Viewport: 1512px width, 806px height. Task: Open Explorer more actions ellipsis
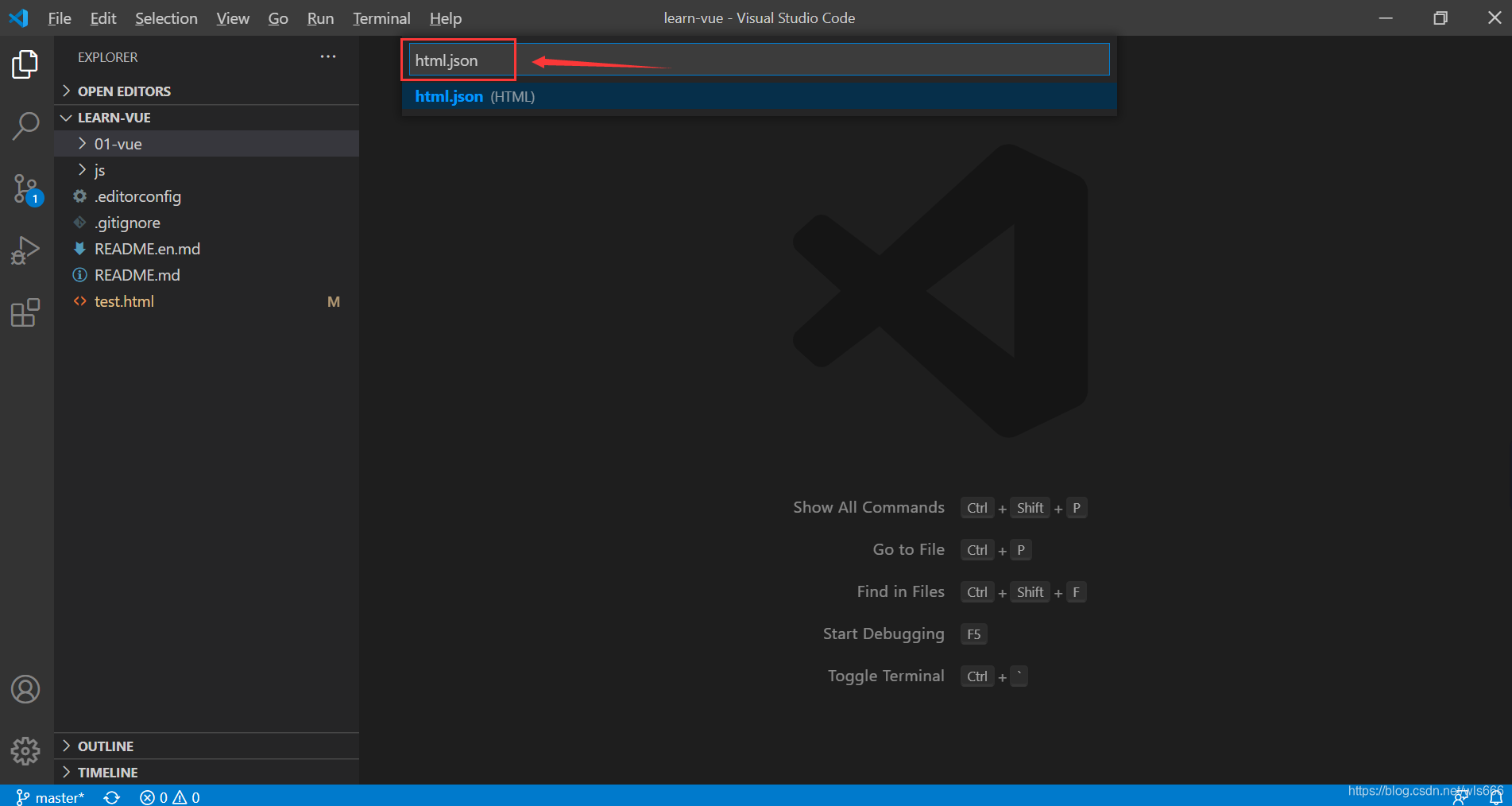328,56
